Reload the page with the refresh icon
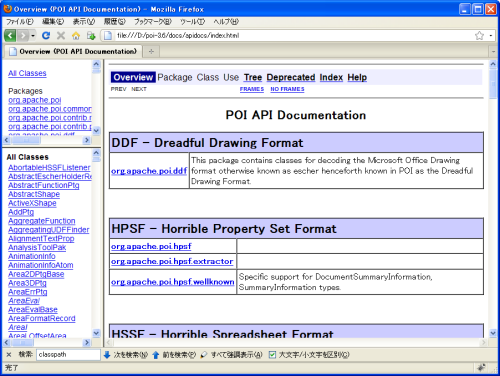 coord(46,35)
